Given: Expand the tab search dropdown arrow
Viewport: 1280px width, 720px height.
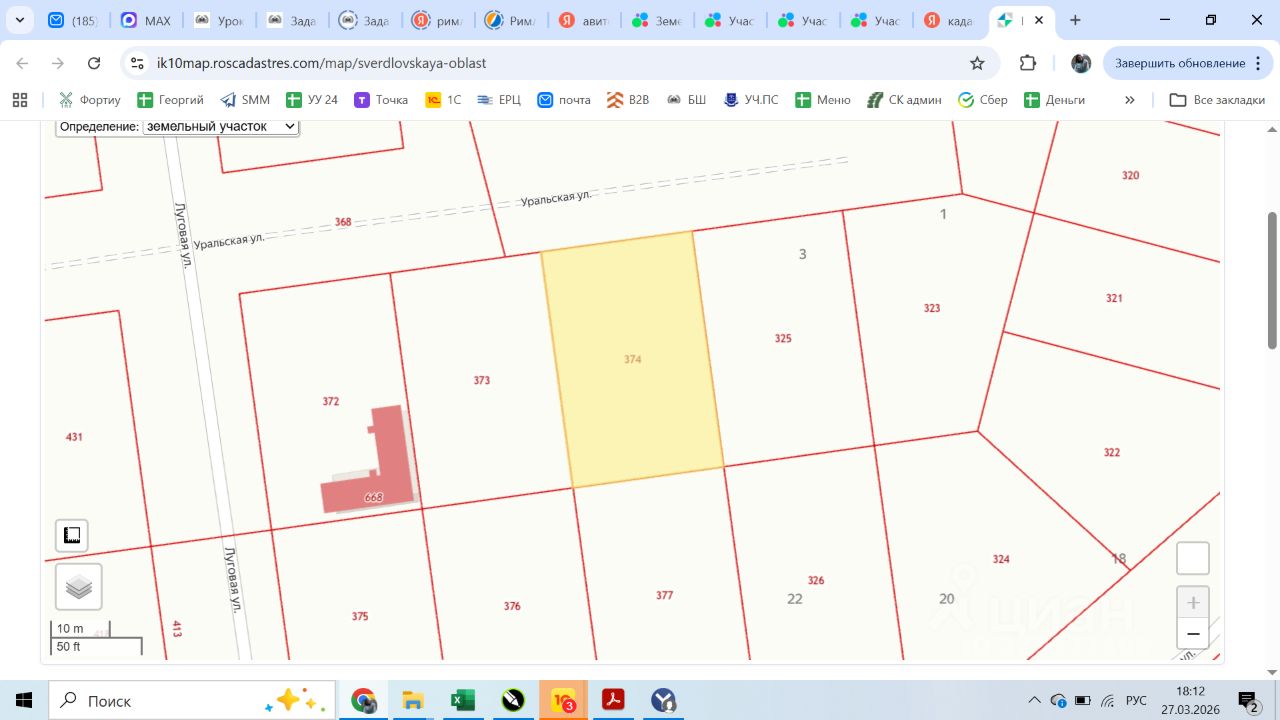Looking at the screenshot, I should [19, 20].
